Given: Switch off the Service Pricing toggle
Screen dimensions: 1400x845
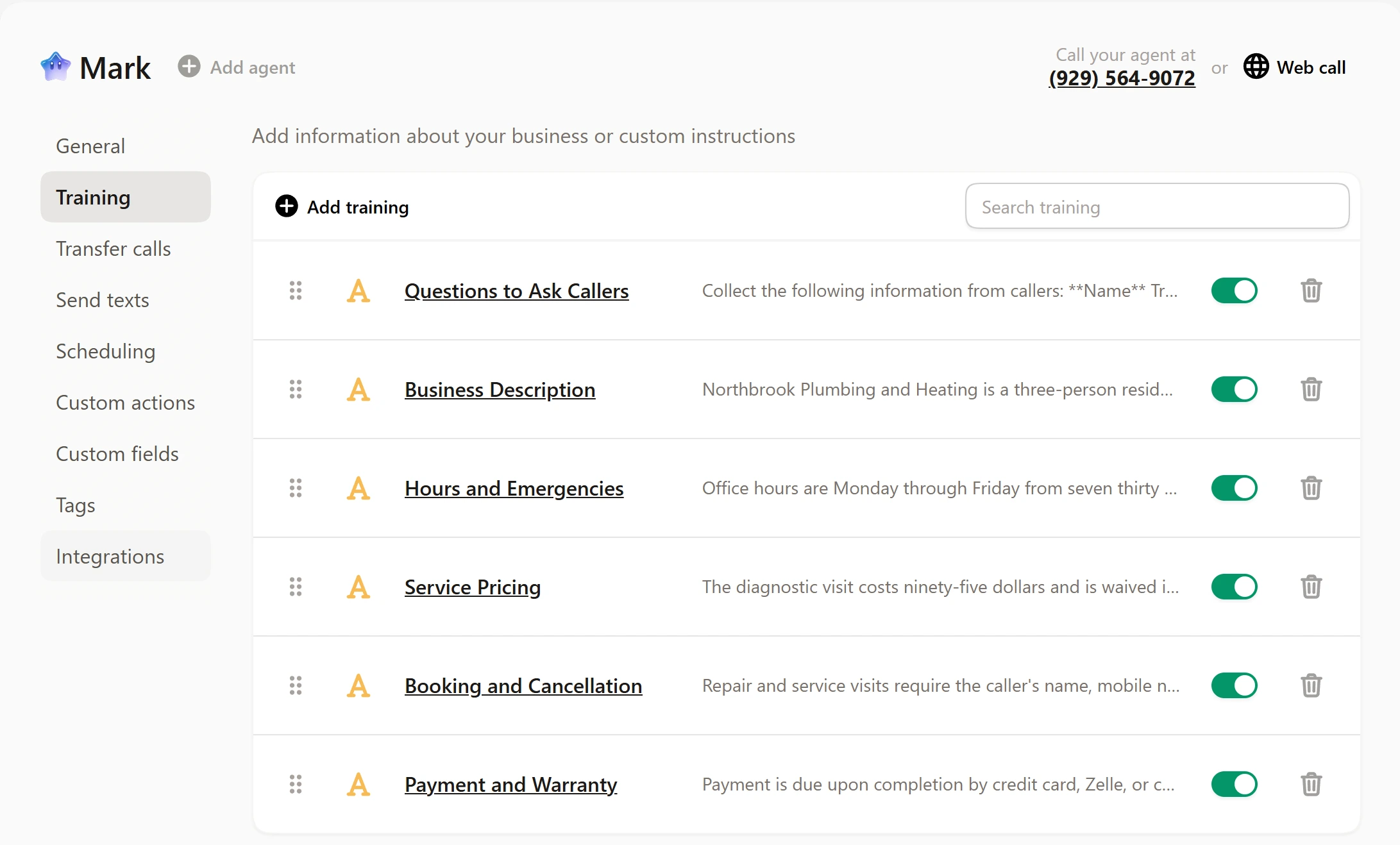Looking at the screenshot, I should (x=1234, y=587).
